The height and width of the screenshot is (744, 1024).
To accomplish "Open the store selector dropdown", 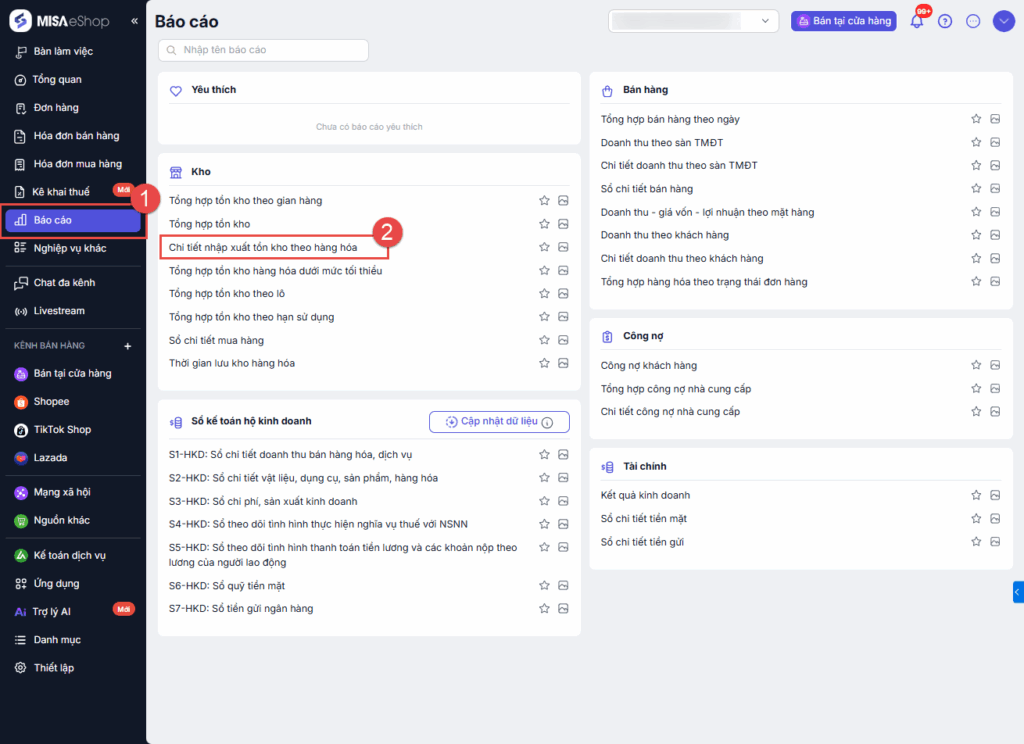I will pos(693,21).
